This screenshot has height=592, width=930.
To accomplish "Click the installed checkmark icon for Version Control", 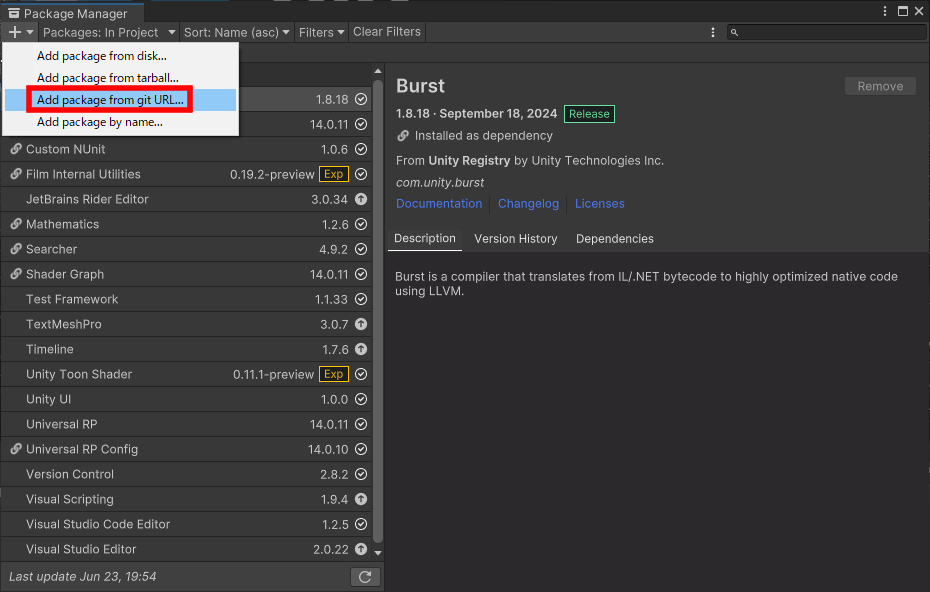I will pos(361,475).
